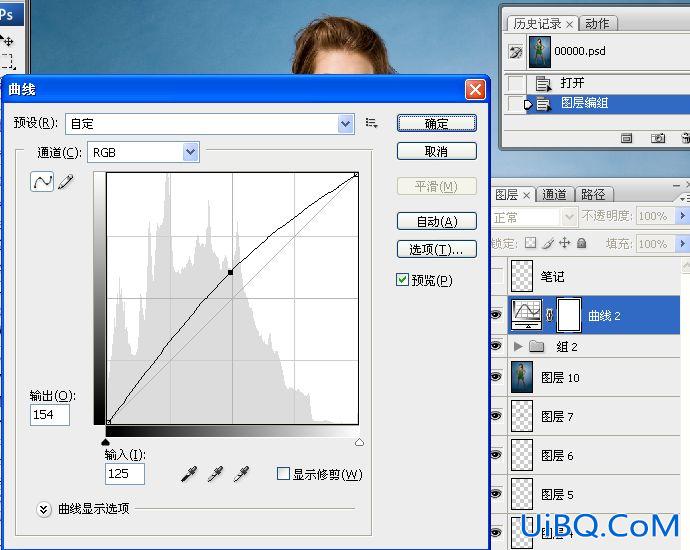Viewport: 690px width, 550px height.
Task: Hide layer 图层 7
Action: click(x=496, y=415)
